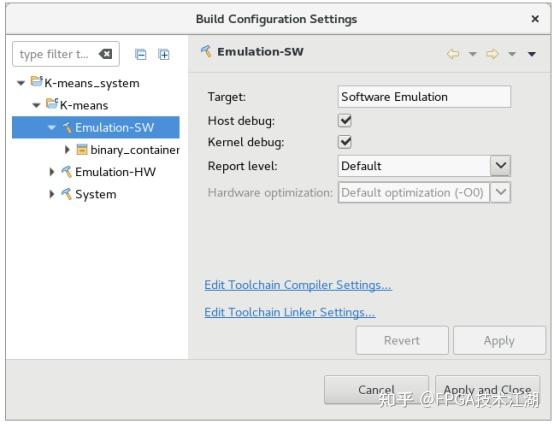The image size is (554, 424).
Task: Open Edit Toolchain Compiler Settings link
Action: coord(298,285)
